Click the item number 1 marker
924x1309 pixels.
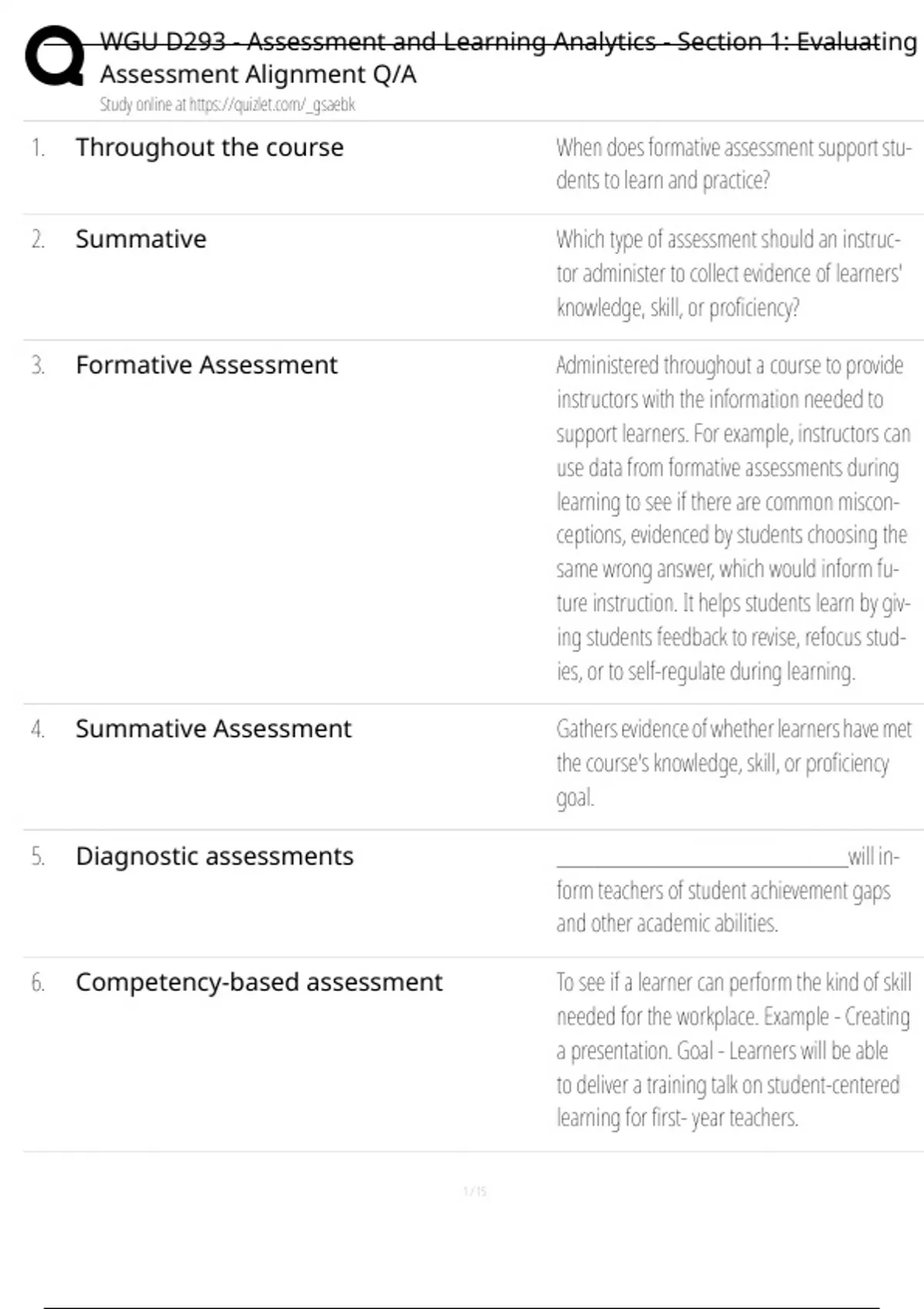pyautogui.click(x=38, y=147)
